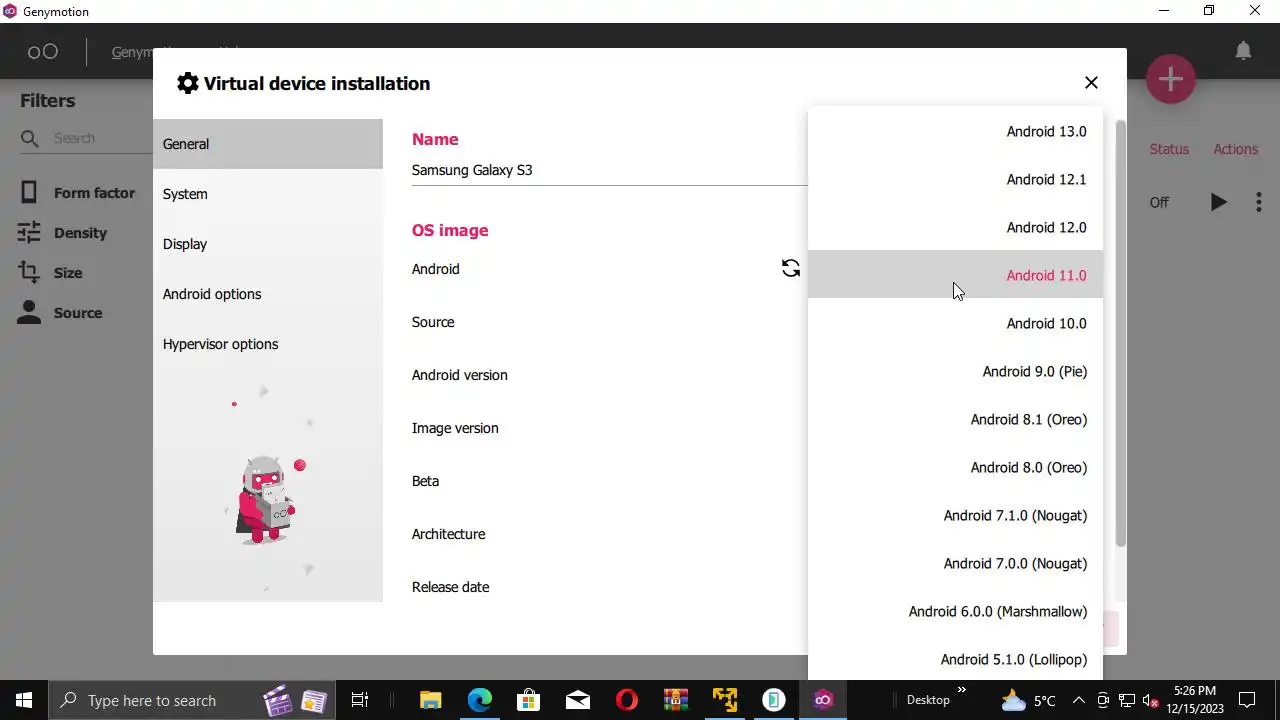
Task: Choose Android 12.1 from the list
Action: click(x=955, y=179)
